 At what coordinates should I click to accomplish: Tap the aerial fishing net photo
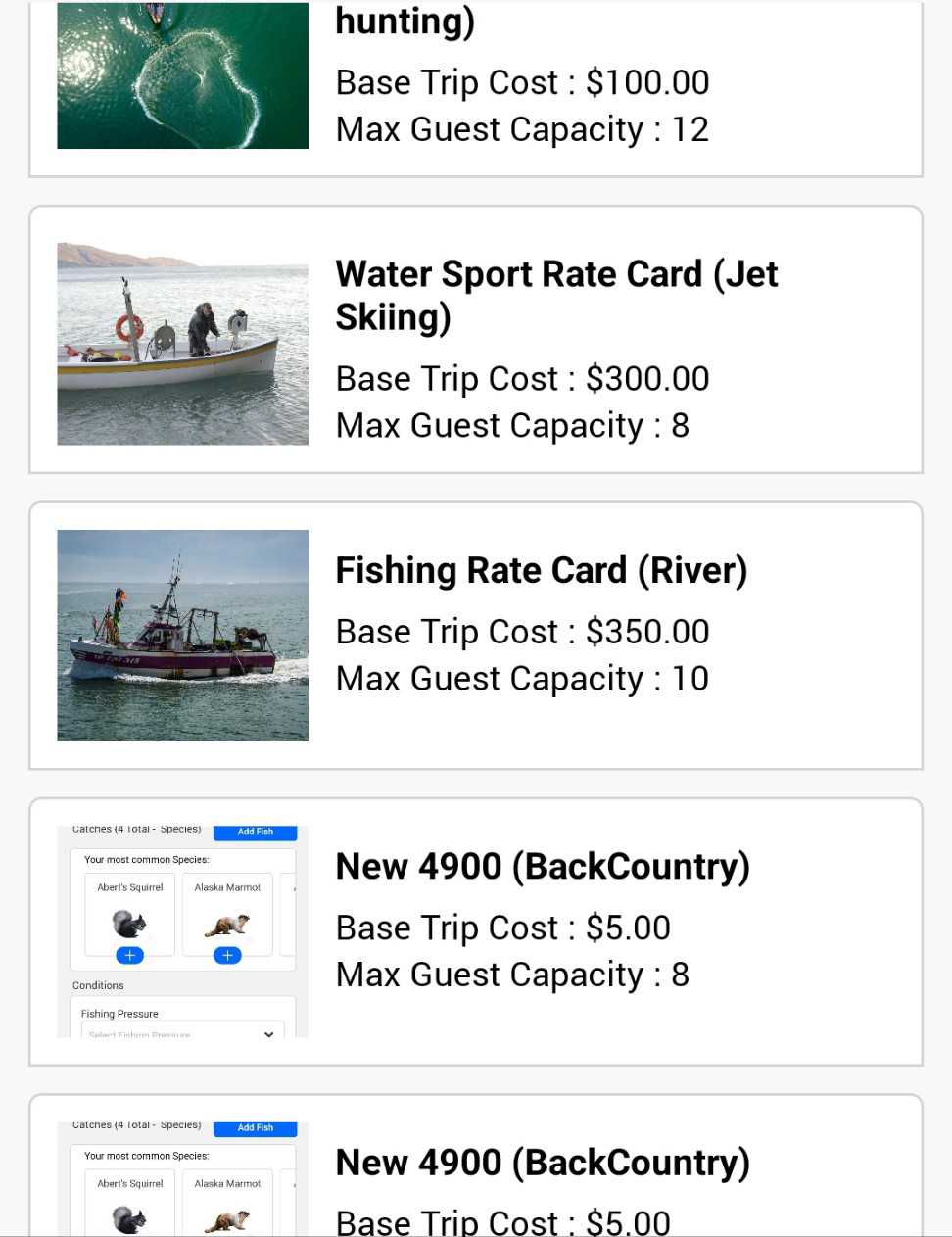click(x=182, y=75)
